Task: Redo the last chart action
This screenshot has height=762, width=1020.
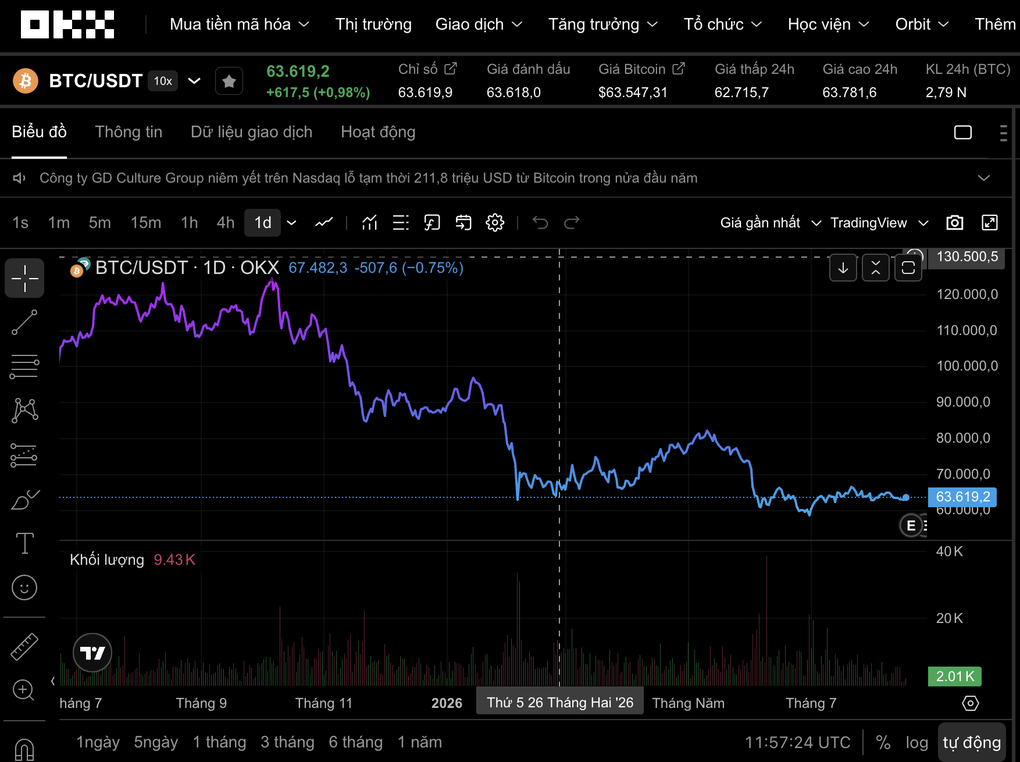Action: point(572,223)
